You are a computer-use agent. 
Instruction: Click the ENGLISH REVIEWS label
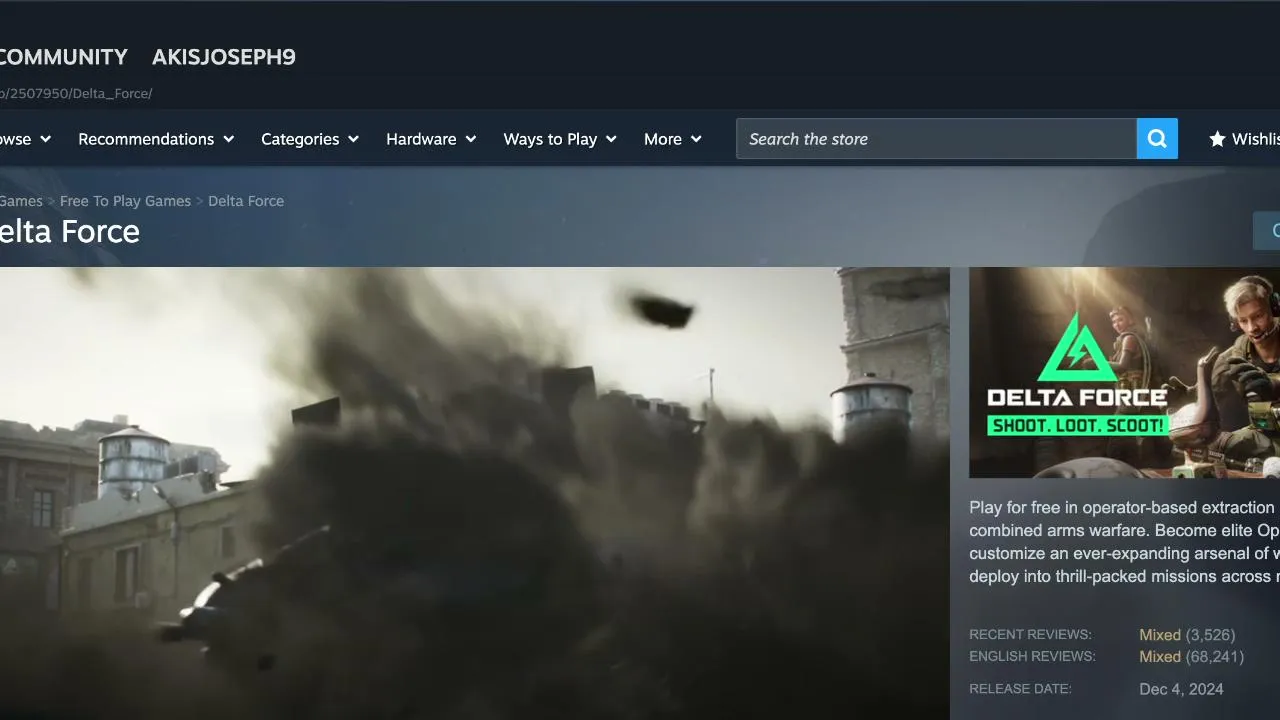tap(1032, 657)
